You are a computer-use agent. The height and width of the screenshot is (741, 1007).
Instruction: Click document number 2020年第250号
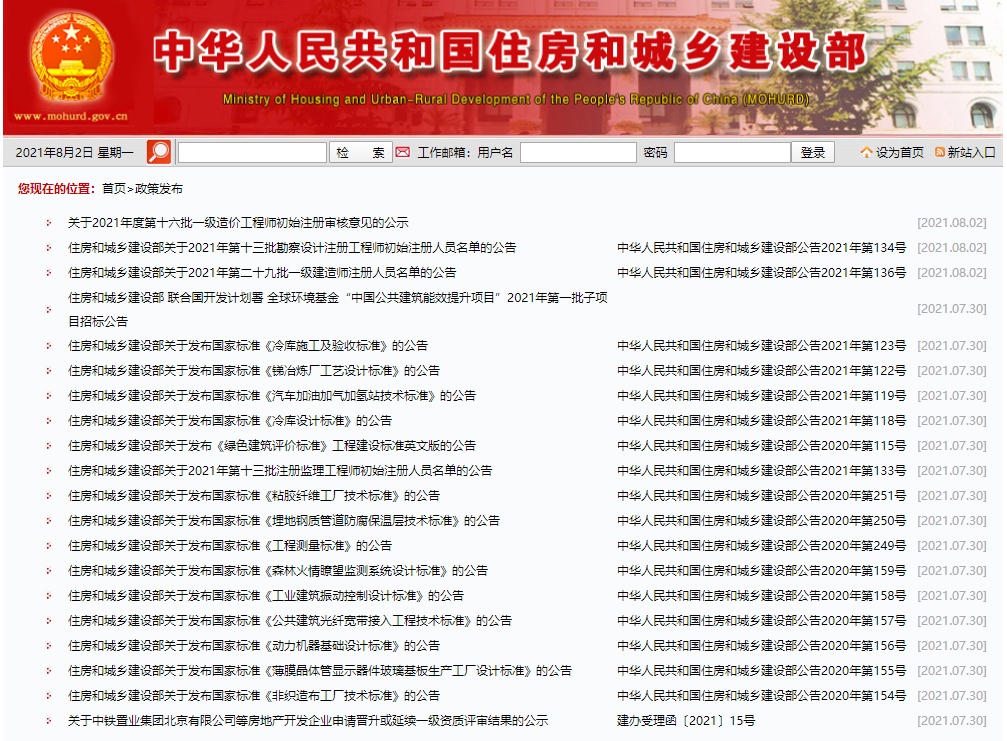(761, 521)
